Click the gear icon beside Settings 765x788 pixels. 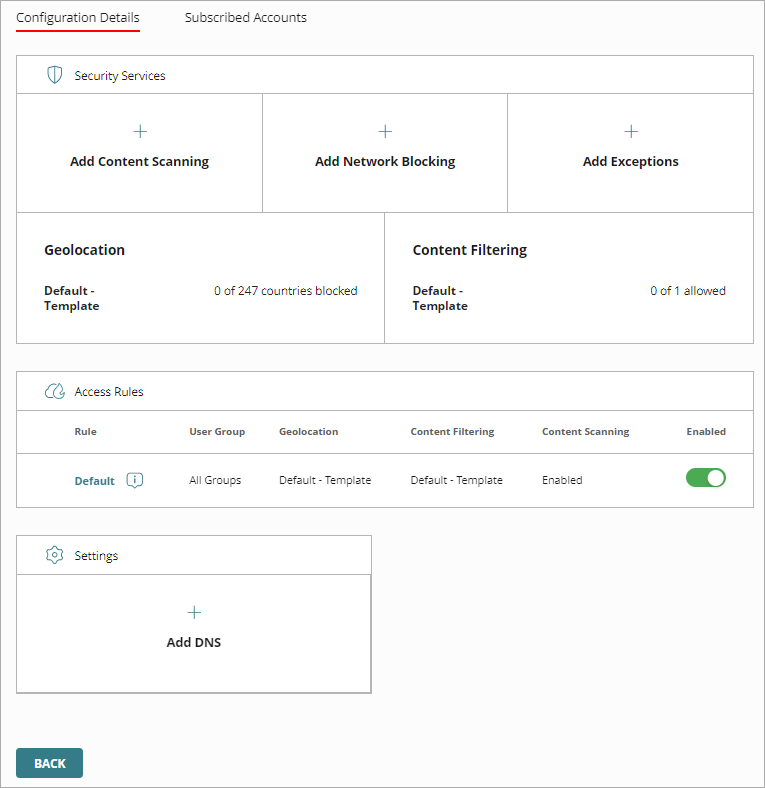55,555
